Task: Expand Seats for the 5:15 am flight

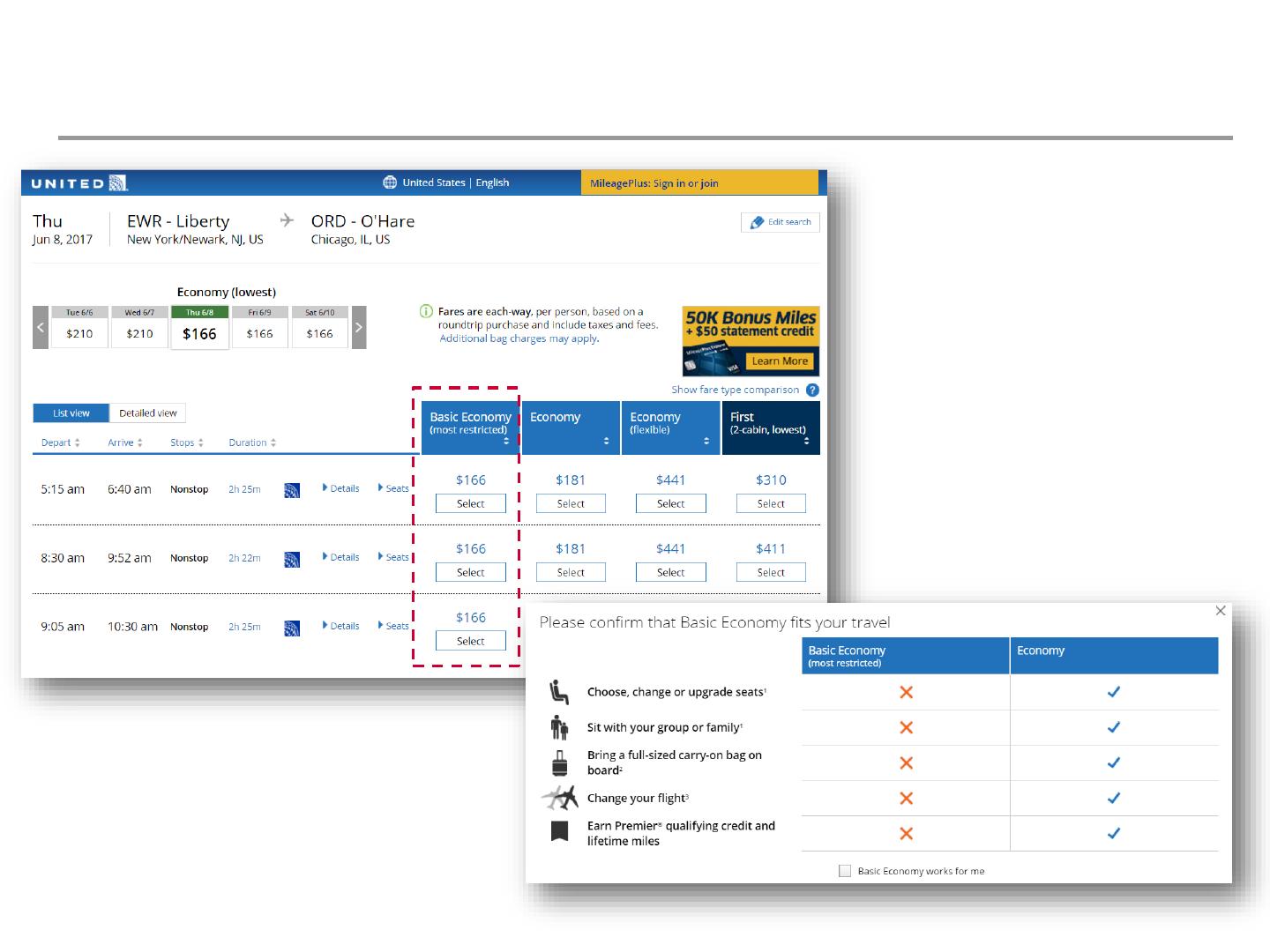Action: point(393,488)
